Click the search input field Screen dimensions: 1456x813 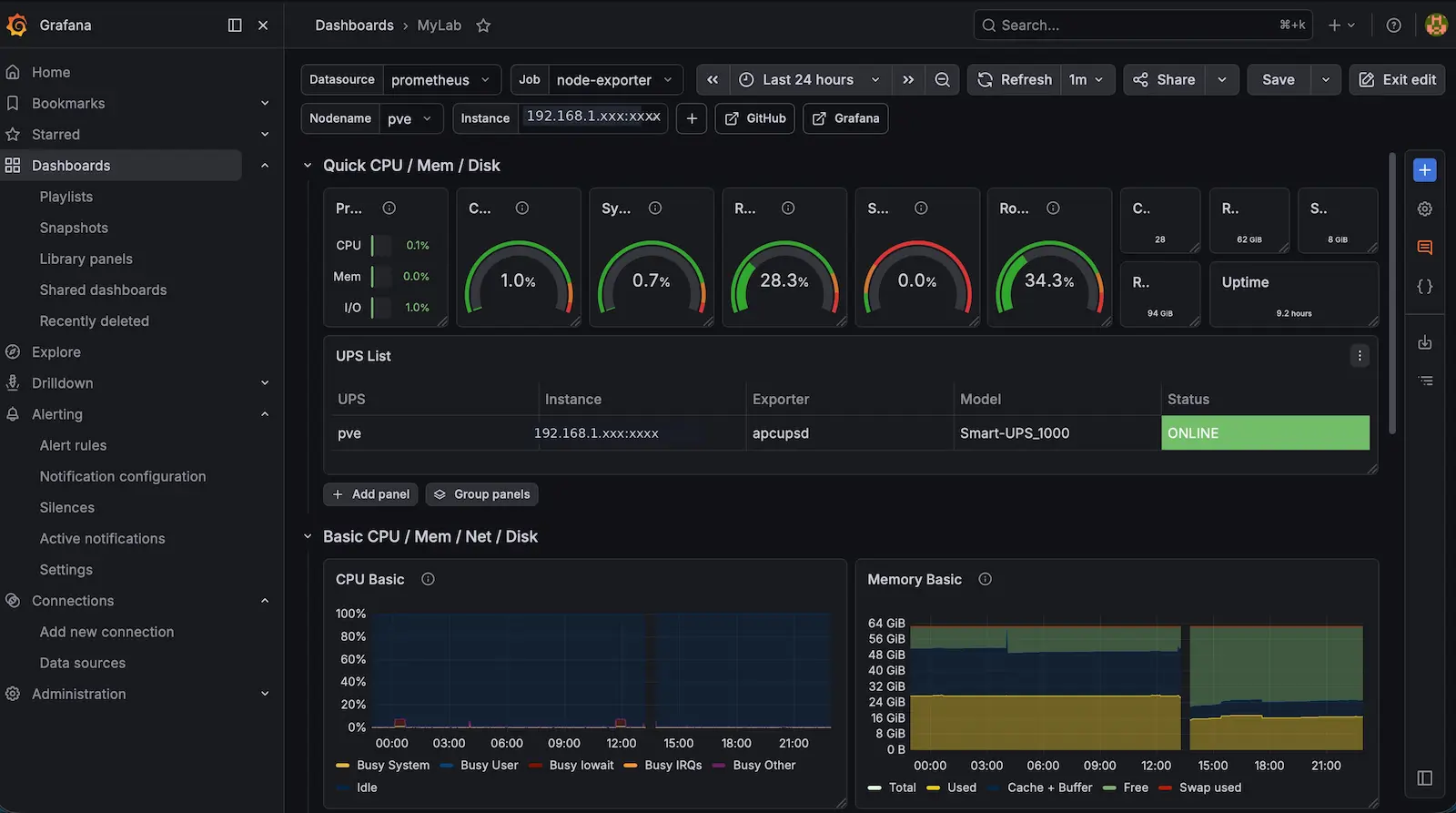click(1144, 25)
